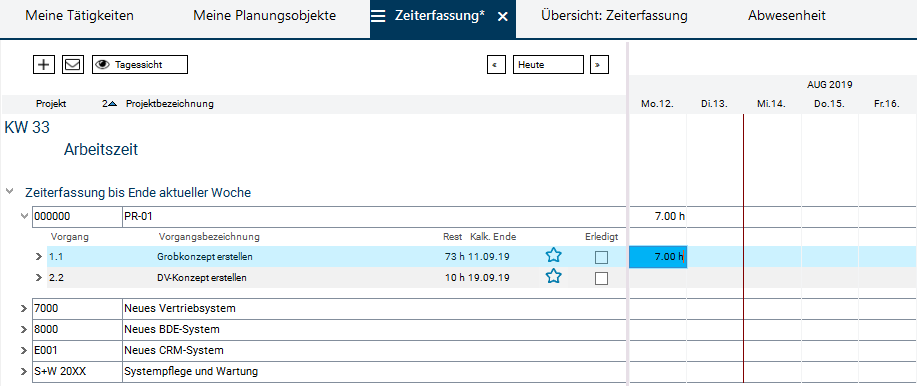917x386 pixels.
Task: Click the red current-day marker line
Action: click(x=743, y=249)
